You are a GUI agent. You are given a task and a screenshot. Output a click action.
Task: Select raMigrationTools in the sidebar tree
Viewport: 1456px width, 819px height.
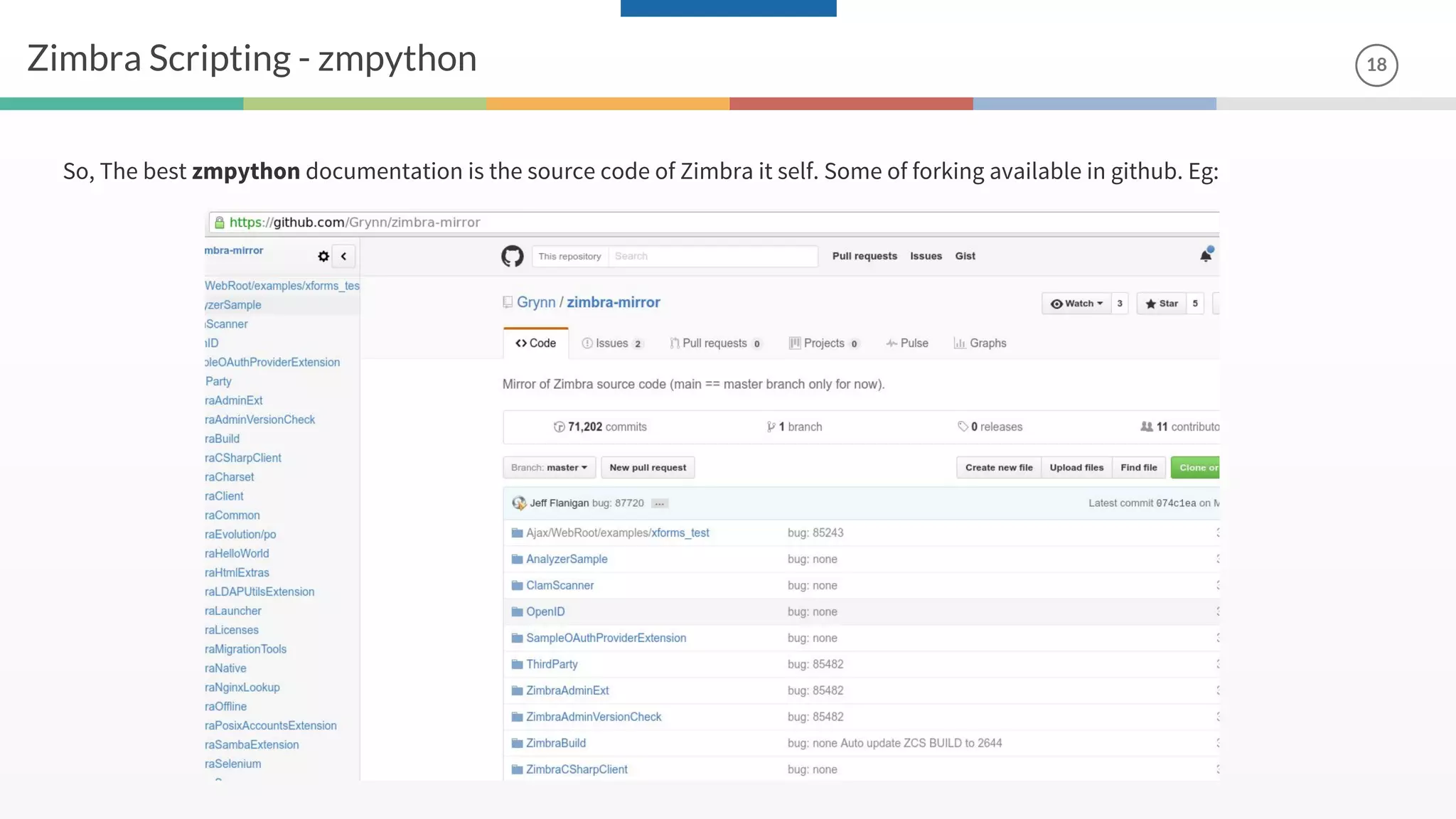[246, 650]
